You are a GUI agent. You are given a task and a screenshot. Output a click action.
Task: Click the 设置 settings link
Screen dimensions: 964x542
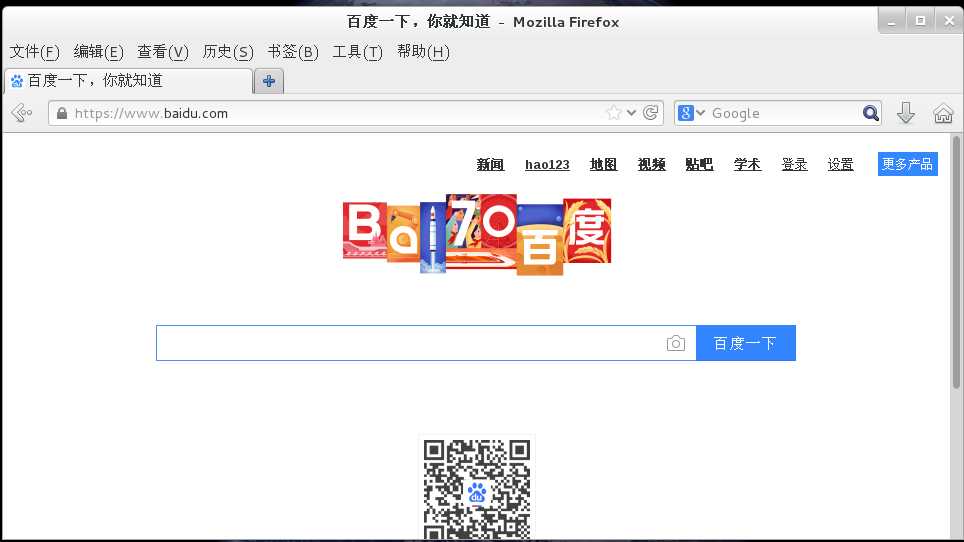pyautogui.click(x=840, y=164)
